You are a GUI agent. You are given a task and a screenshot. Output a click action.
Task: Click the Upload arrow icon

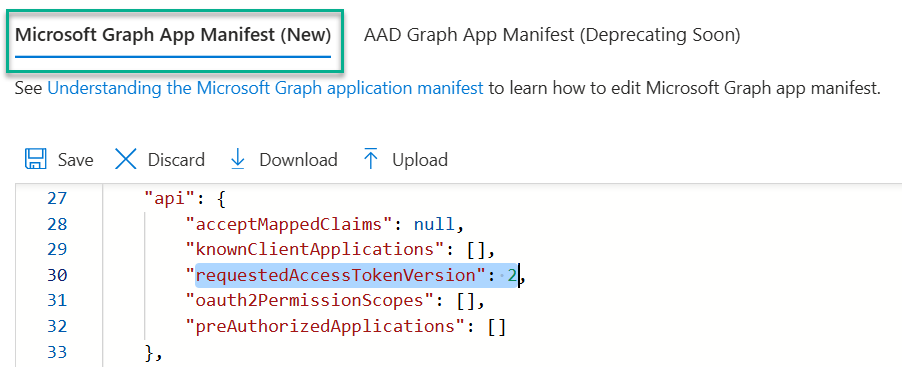[371, 159]
